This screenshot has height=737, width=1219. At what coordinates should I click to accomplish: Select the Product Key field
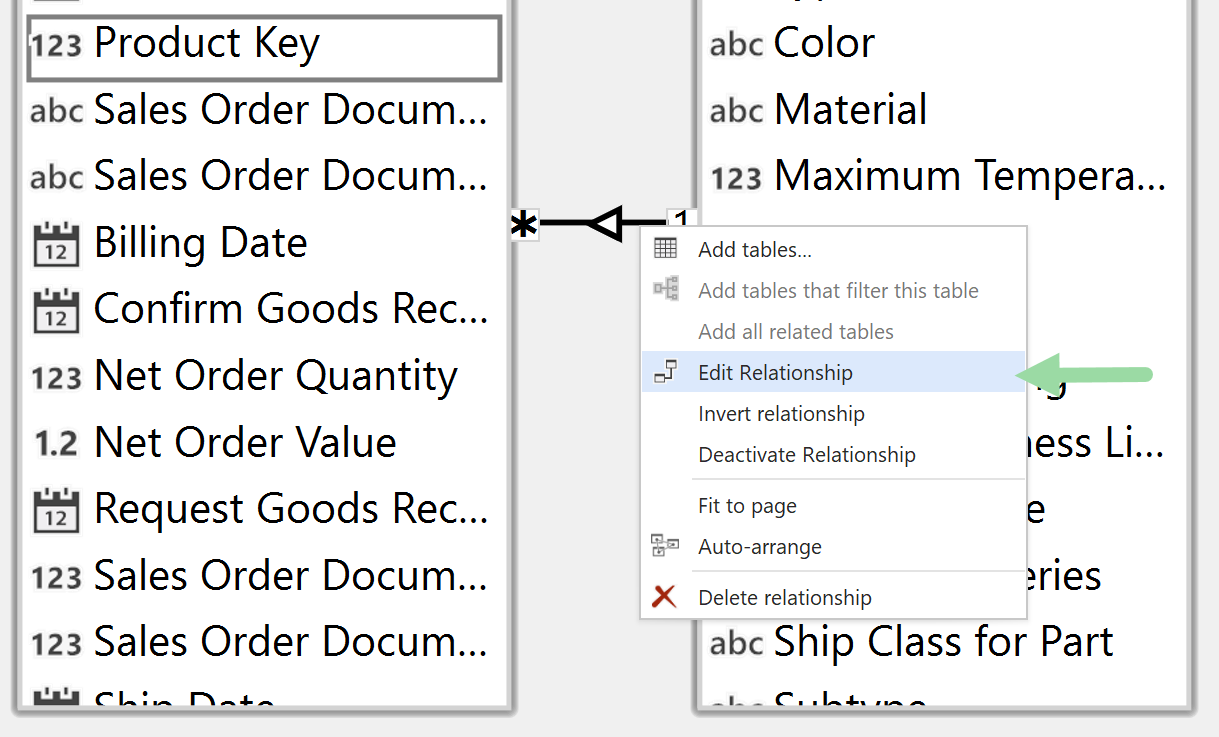pyautogui.click(x=206, y=43)
